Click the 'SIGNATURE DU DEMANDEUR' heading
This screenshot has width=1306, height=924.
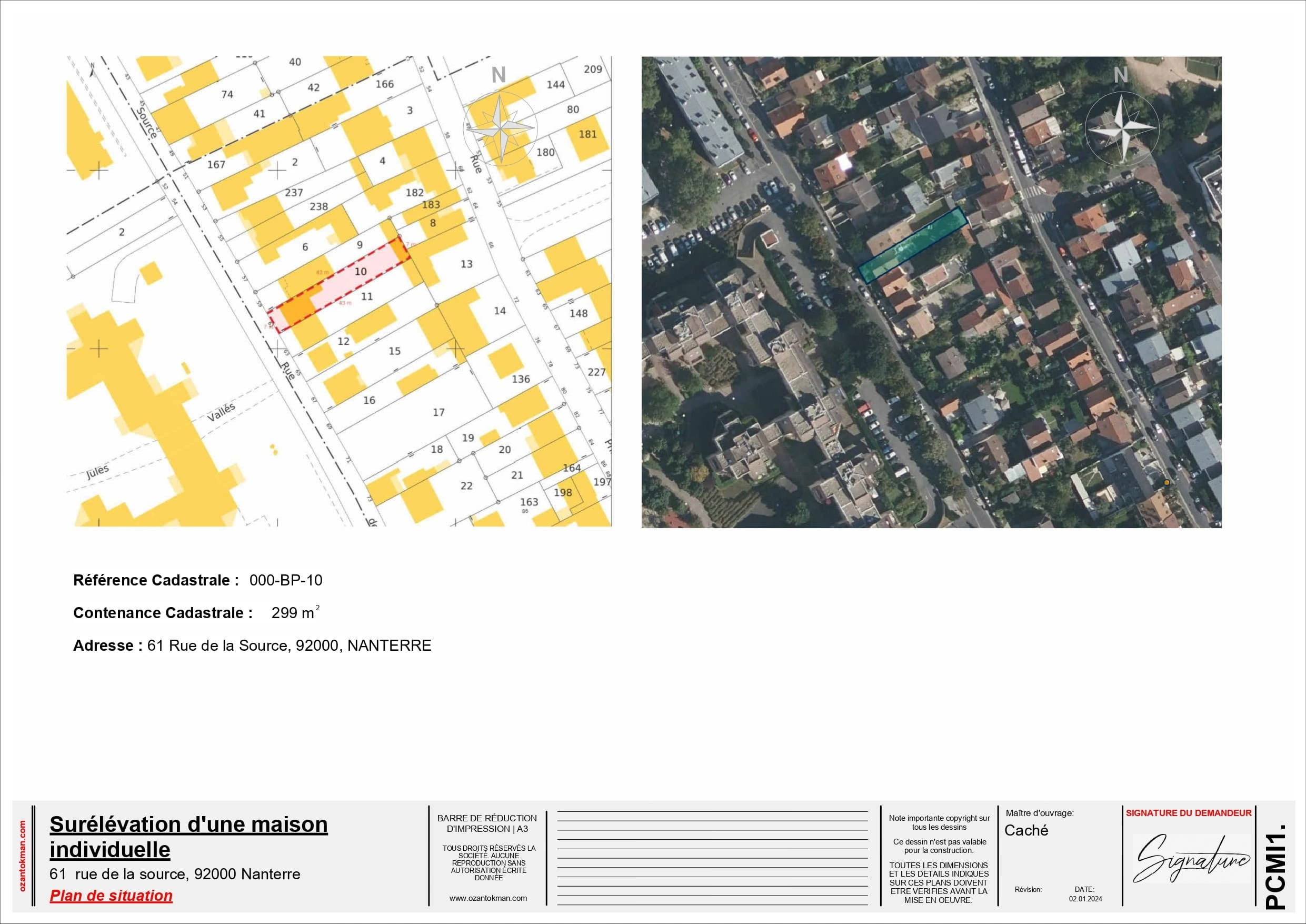point(1188,813)
